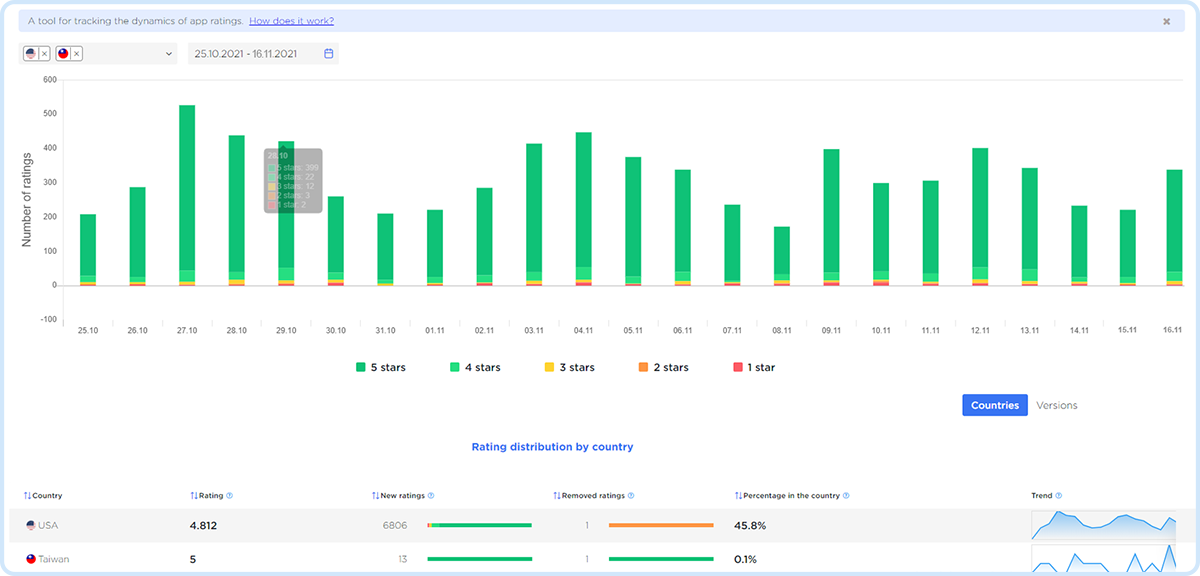Click the 3 stars yellow legend swatch
This screenshot has width=1200, height=576.
click(549, 367)
